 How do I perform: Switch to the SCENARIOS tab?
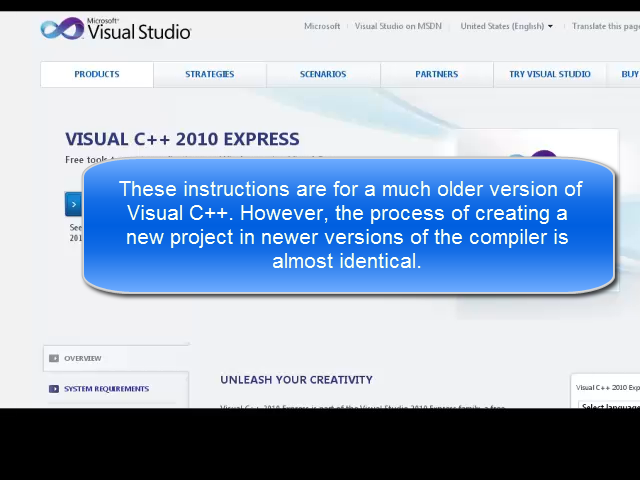tap(323, 74)
